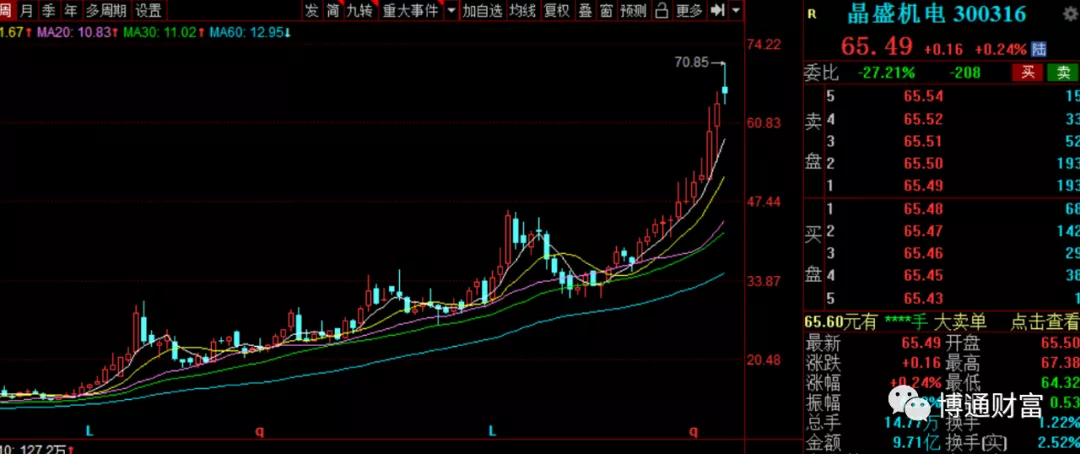Click the 发 toolbar button
This screenshot has width=1080, height=454.
pyautogui.click(x=312, y=10)
